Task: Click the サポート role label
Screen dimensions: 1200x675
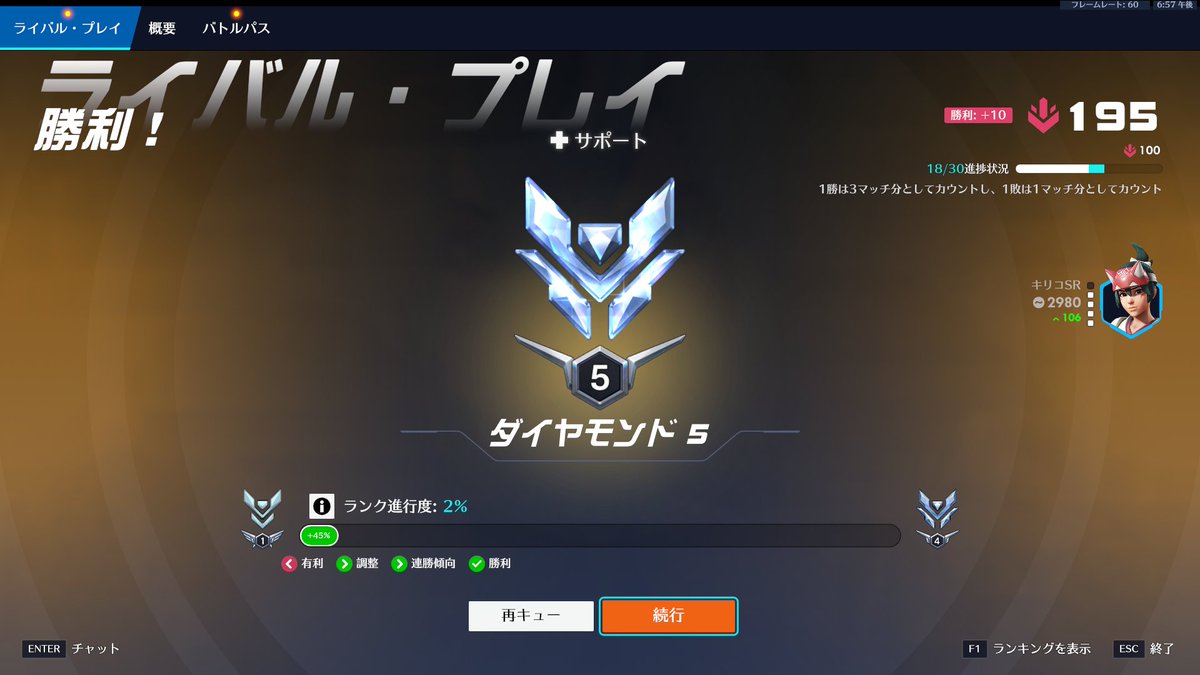Action: [x=610, y=141]
